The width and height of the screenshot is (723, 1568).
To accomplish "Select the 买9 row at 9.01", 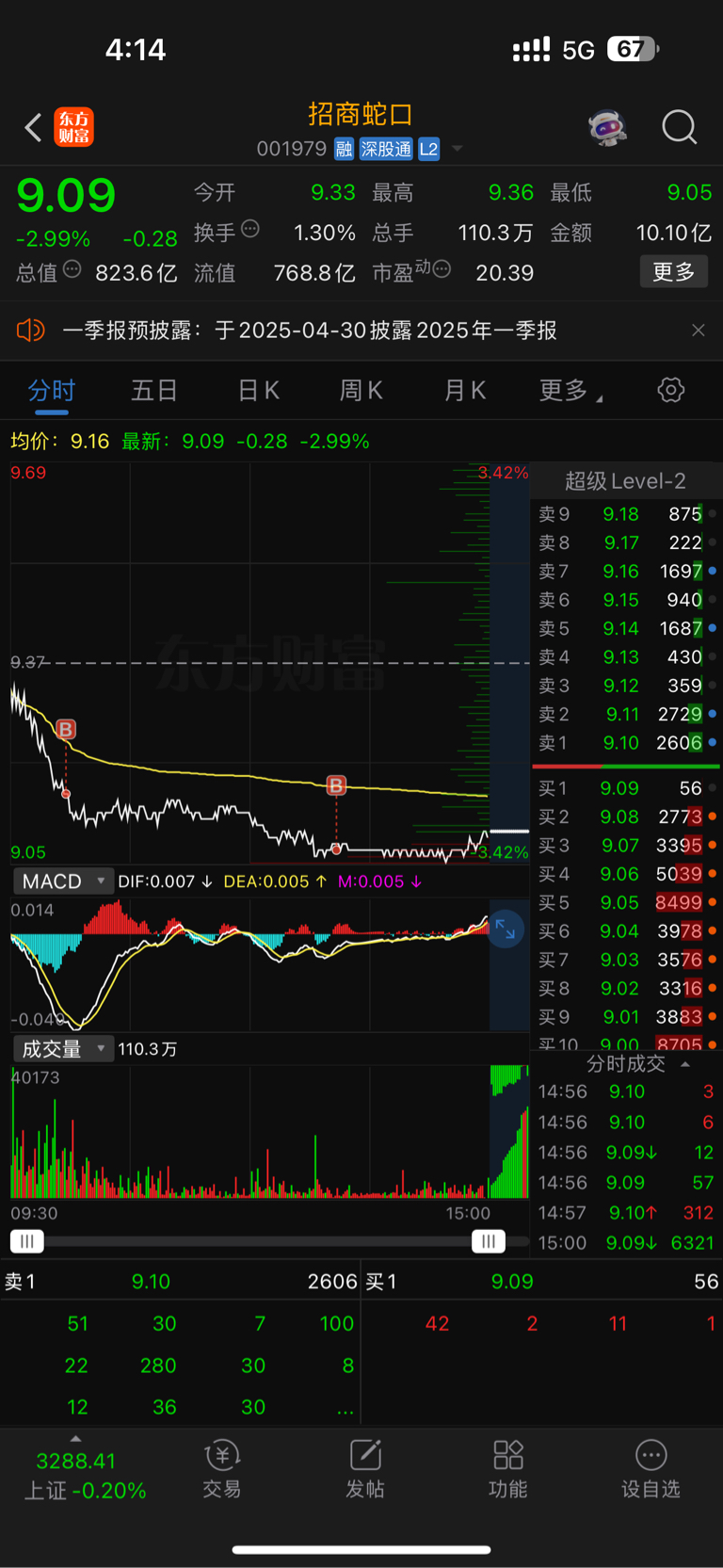I will coord(627,1017).
